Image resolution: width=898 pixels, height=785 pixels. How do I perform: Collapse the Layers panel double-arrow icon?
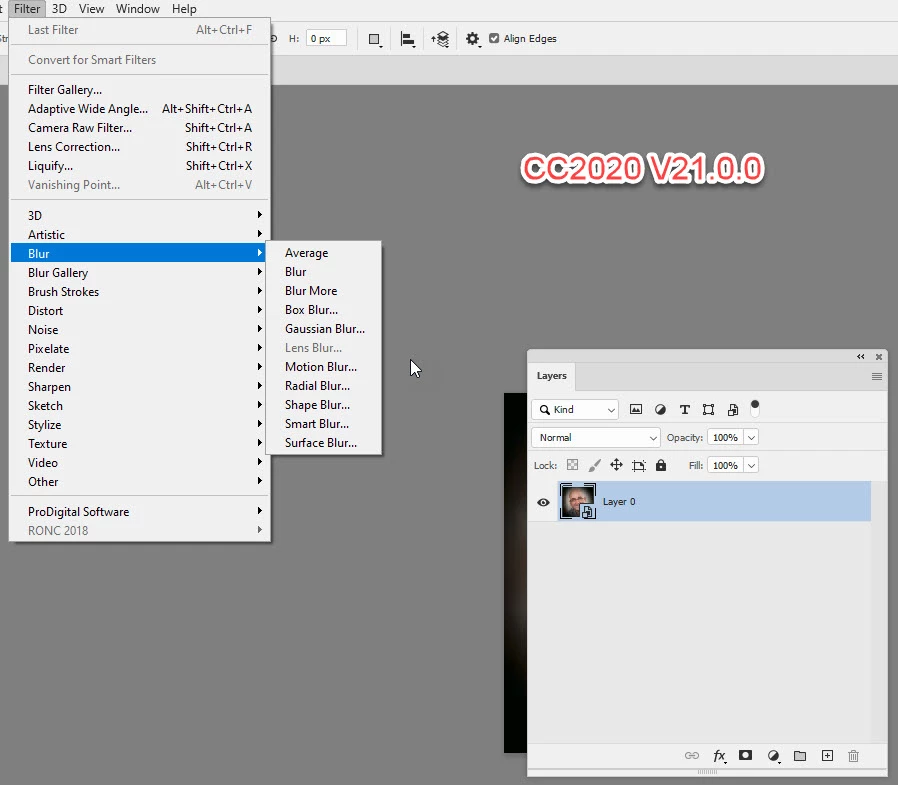point(861,357)
